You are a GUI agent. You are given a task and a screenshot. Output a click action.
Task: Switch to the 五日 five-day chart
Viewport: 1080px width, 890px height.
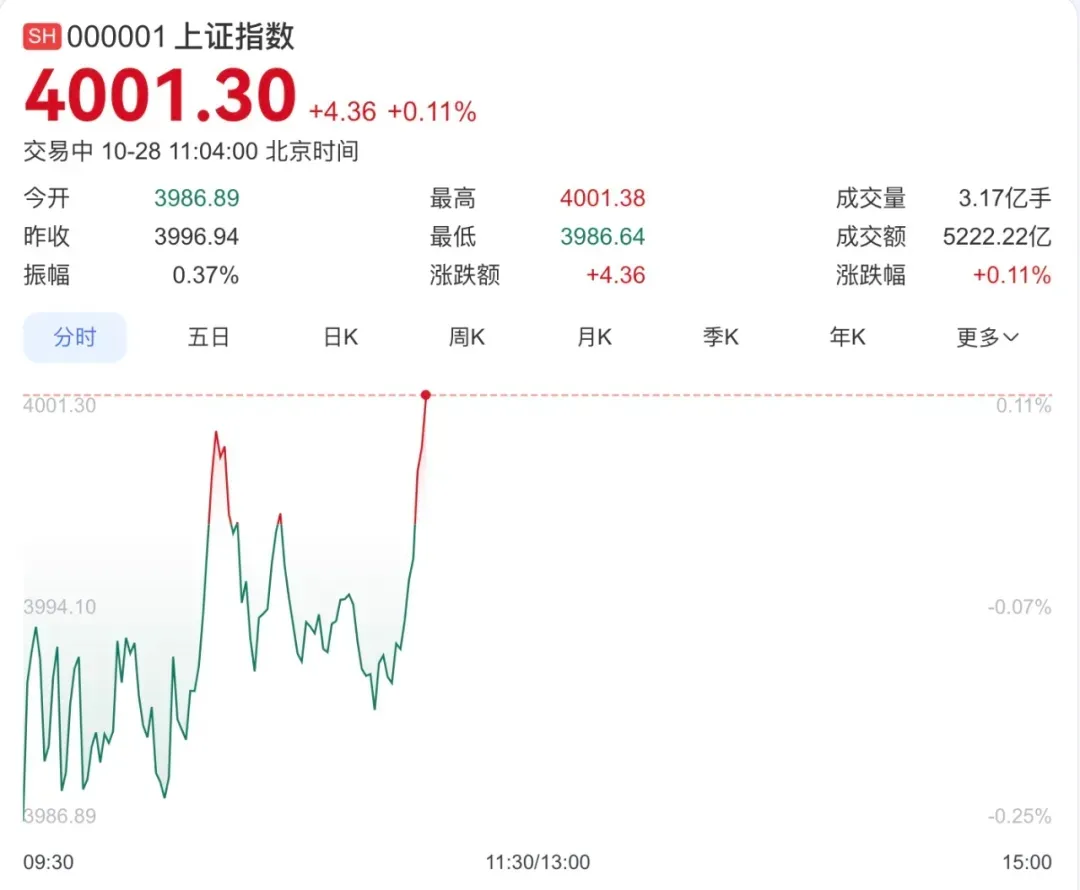click(208, 338)
